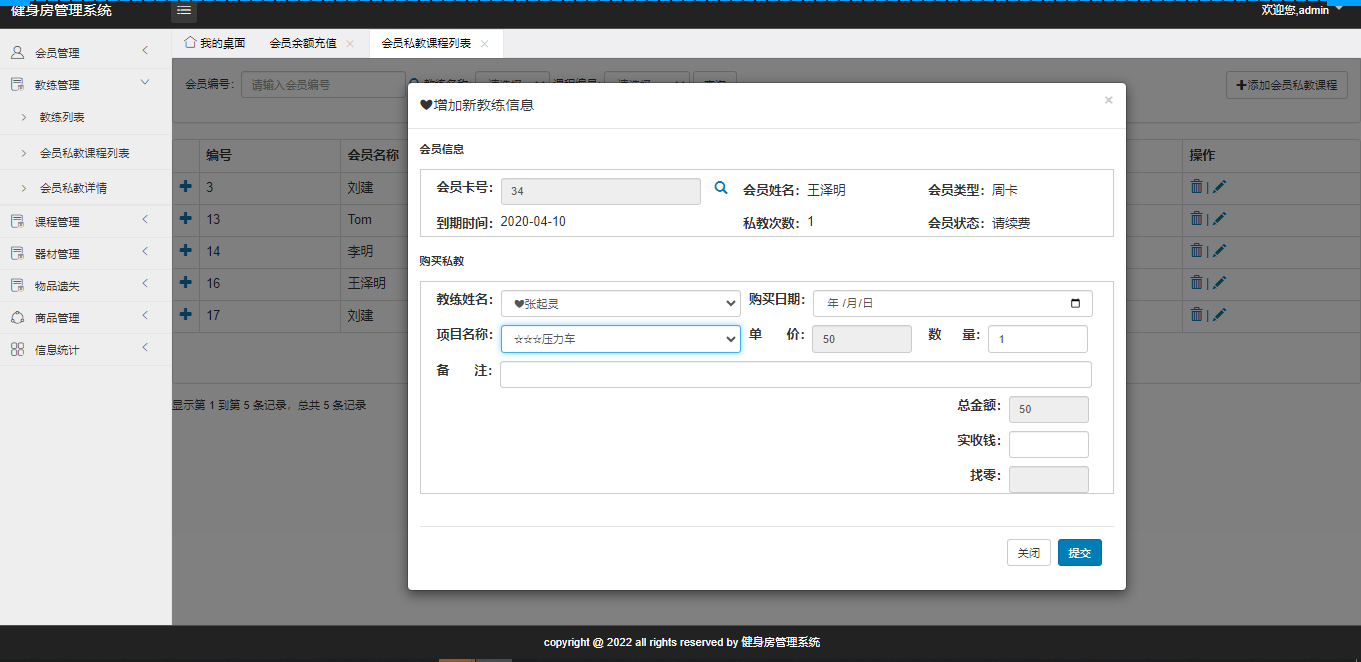Switch to the 我的桌面 tab
Screen dimensions: 1361x662
(x=214, y=43)
